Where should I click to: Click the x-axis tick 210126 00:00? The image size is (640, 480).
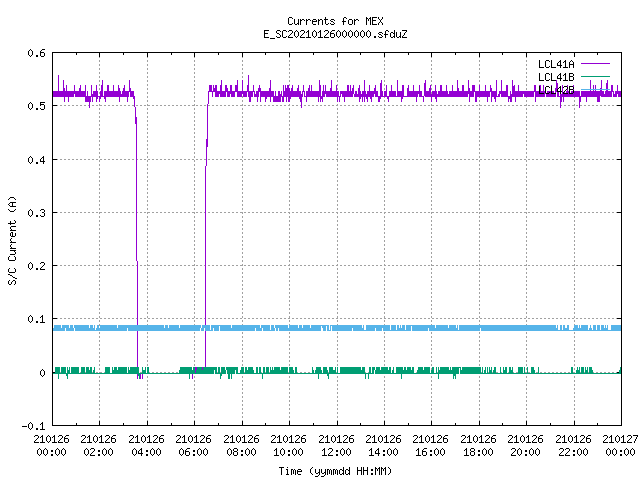pyautogui.click(x=51, y=446)
